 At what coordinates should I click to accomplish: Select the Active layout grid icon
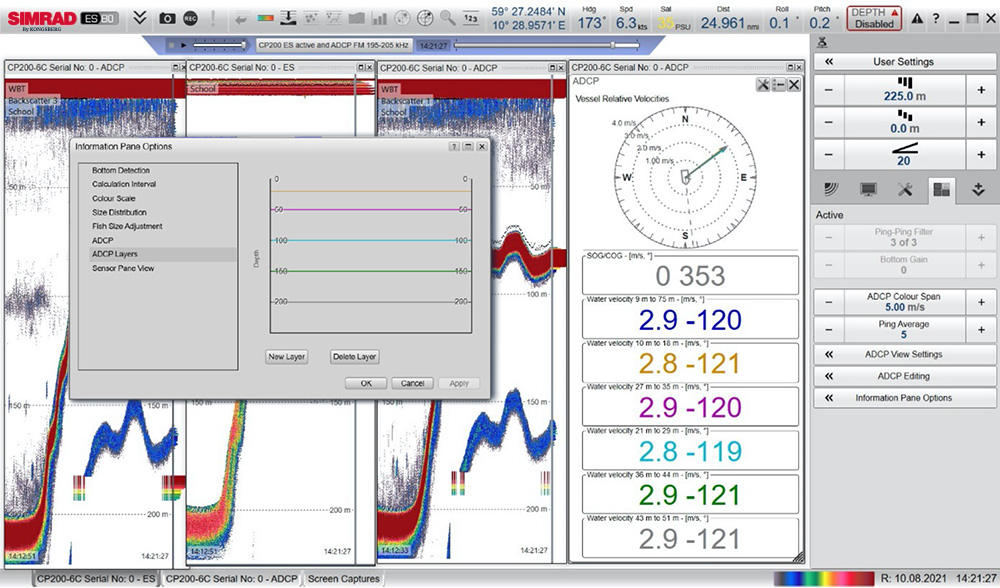[942, 190]
